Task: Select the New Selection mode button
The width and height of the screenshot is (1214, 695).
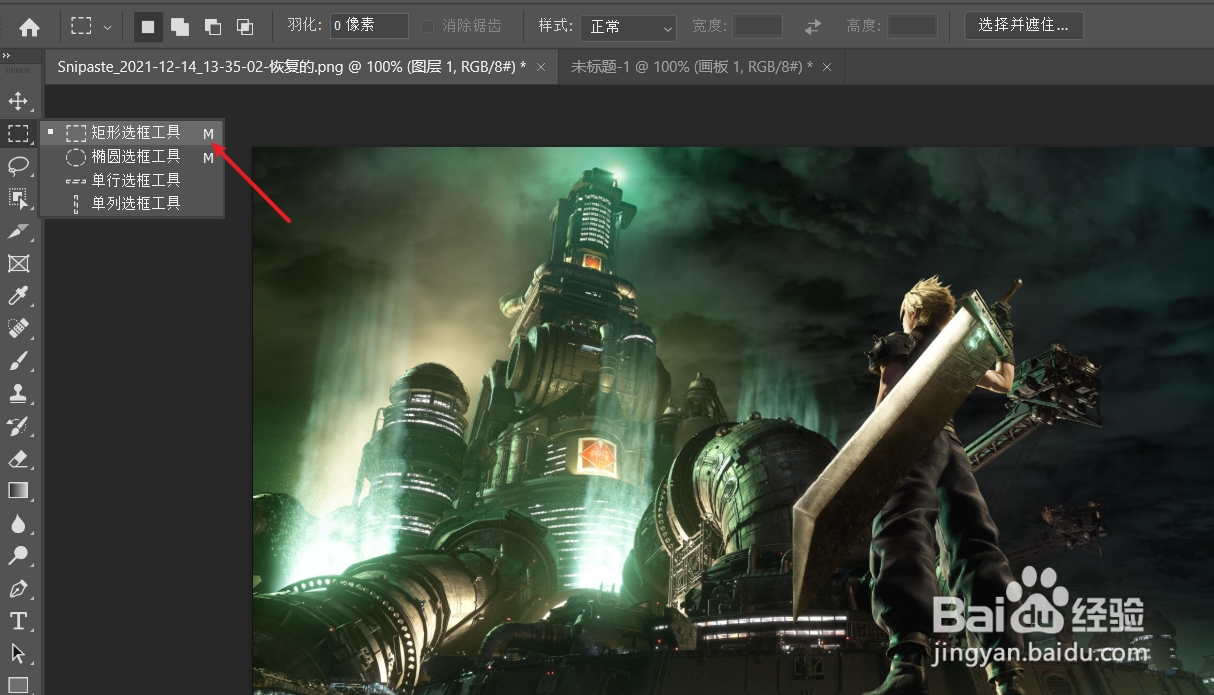Action: (148, 27)
